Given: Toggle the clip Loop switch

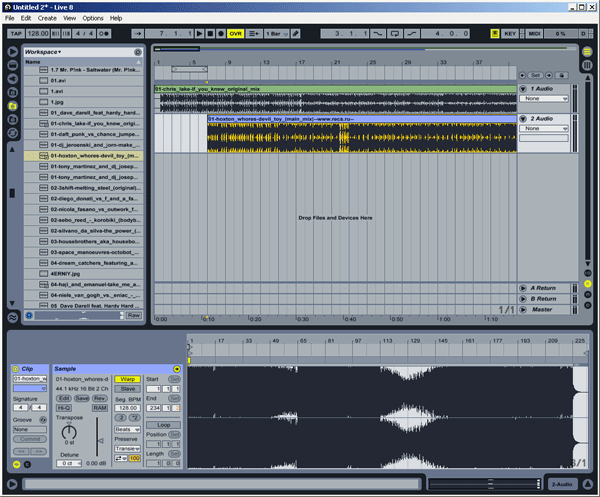Looking at the screenshot, I should pos(162,425).
